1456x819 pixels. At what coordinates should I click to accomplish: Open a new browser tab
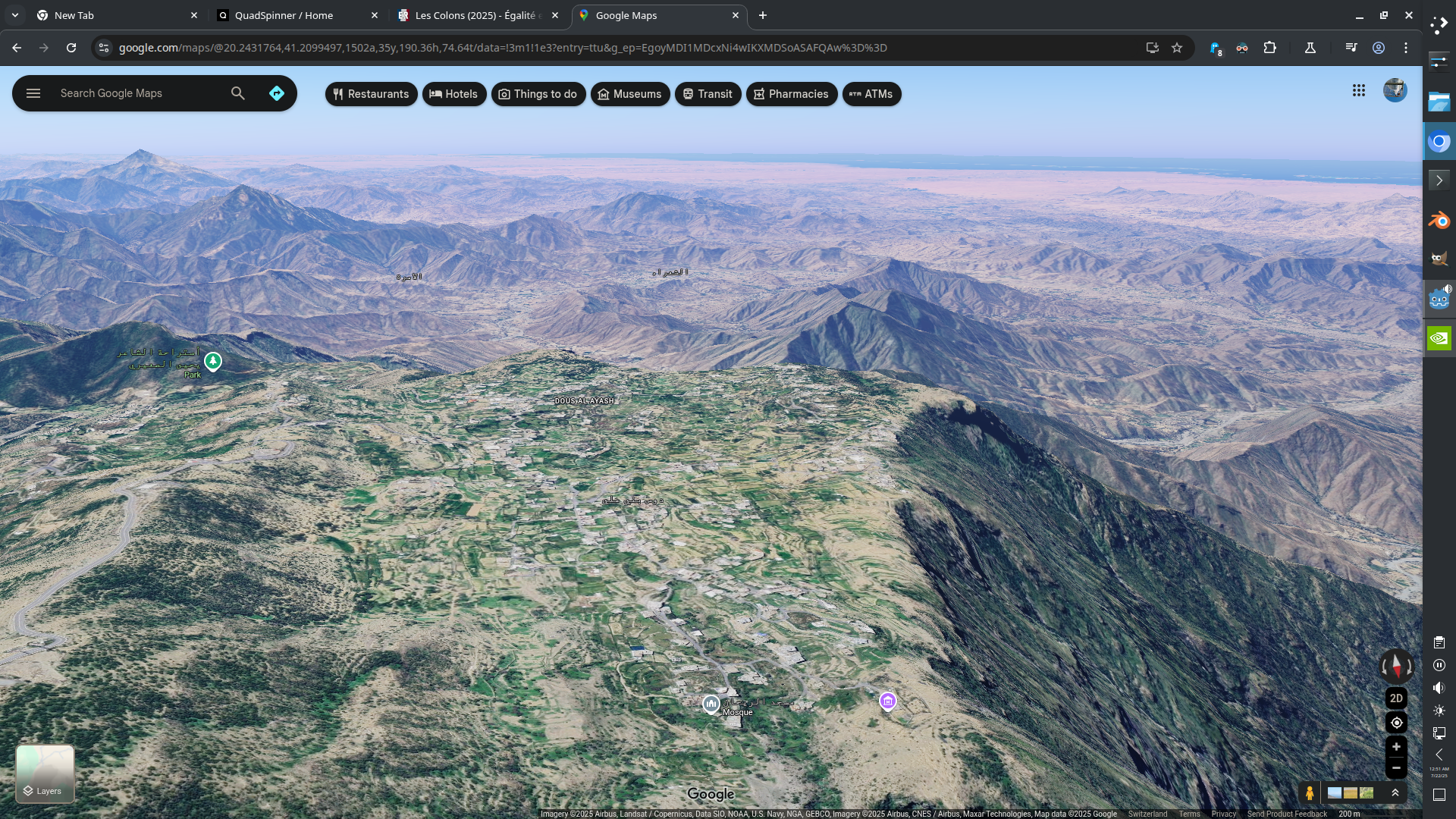tap(763, 15)
